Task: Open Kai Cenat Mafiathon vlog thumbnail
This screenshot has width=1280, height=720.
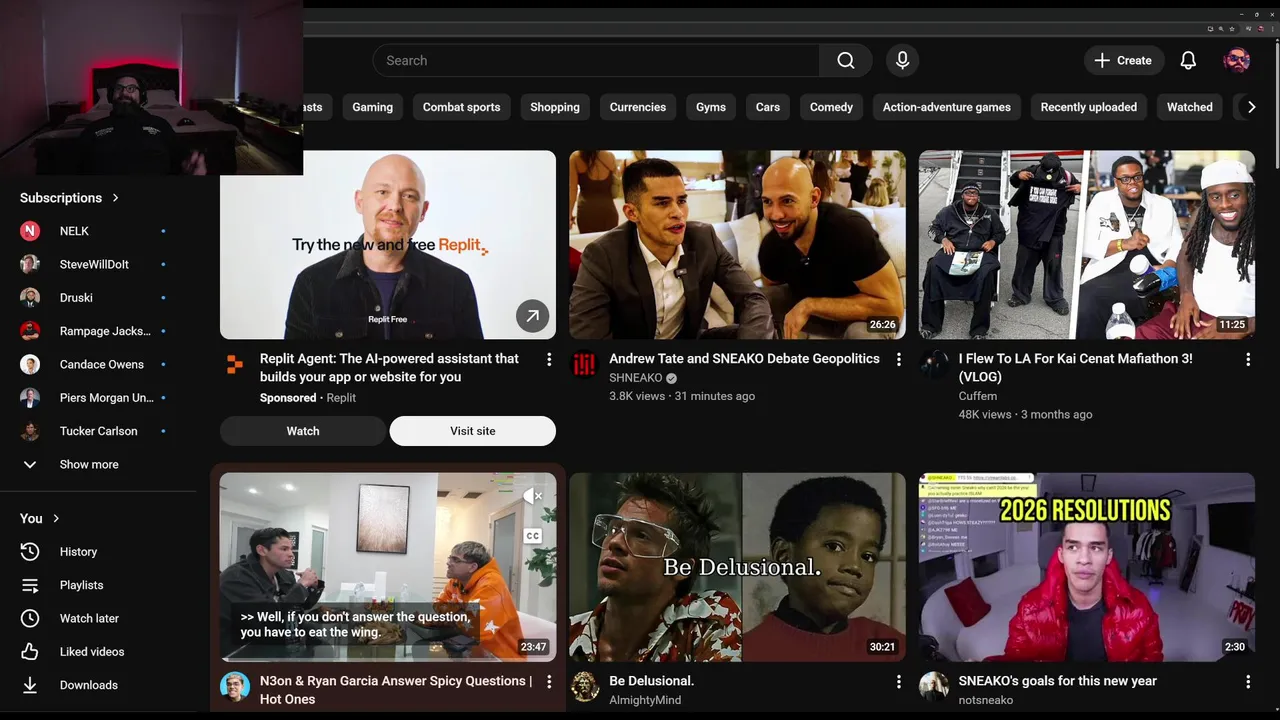Action: click(1087, 245)
